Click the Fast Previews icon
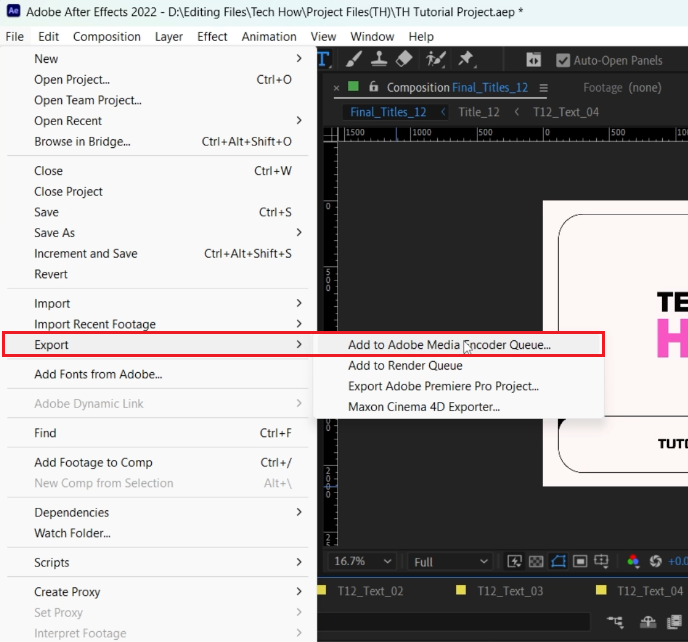This screenshot has height=642, width=688. 514,562
